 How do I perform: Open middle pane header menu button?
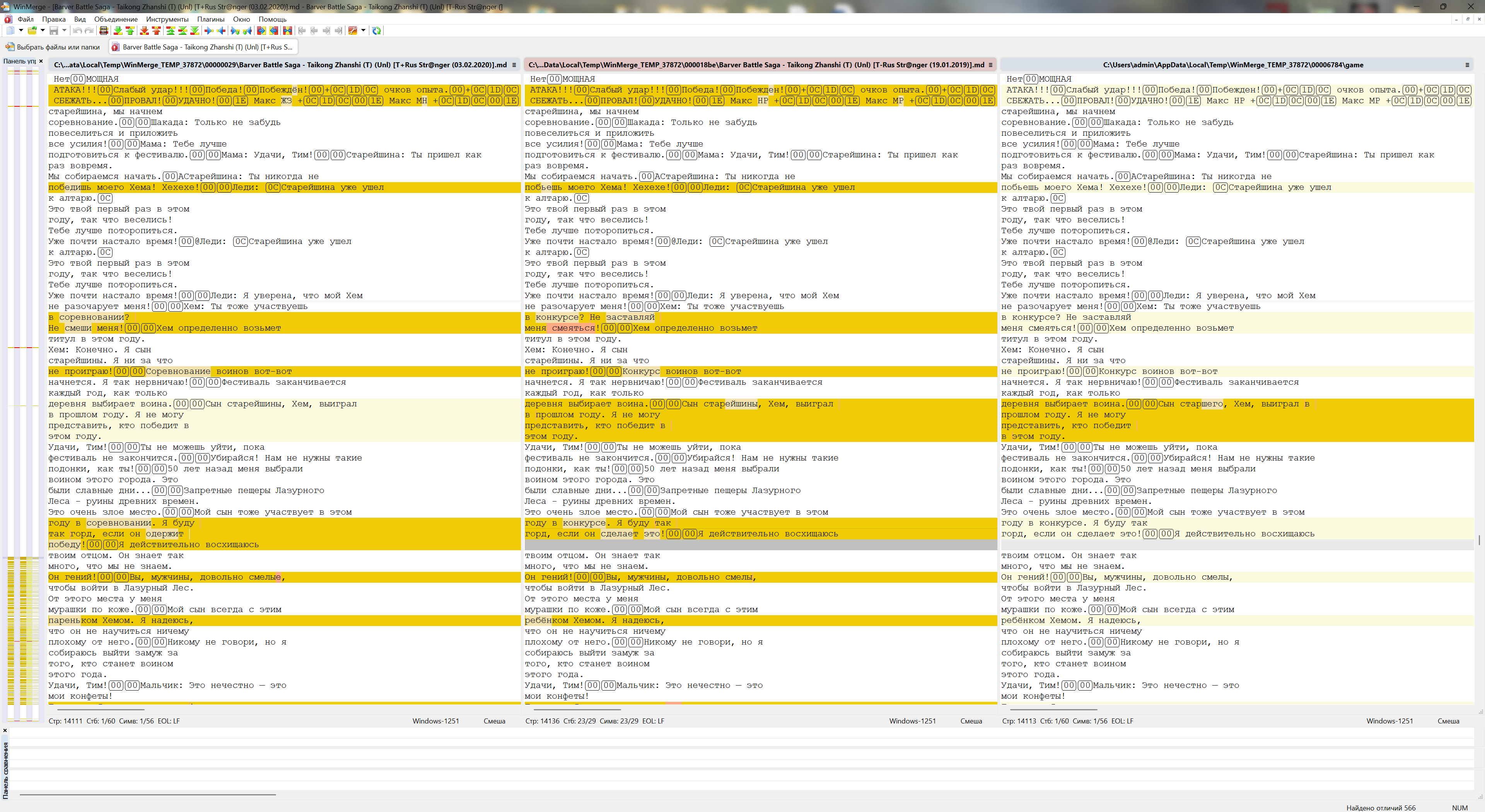click(990, 65)
